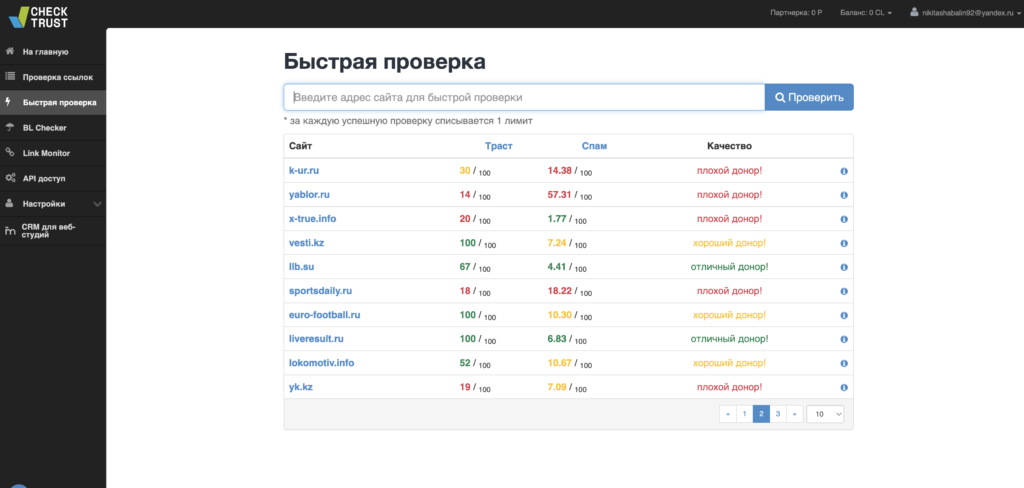Click the gears icon beside API доступ
1024x488 pixels.
click(x=10, y=178)
